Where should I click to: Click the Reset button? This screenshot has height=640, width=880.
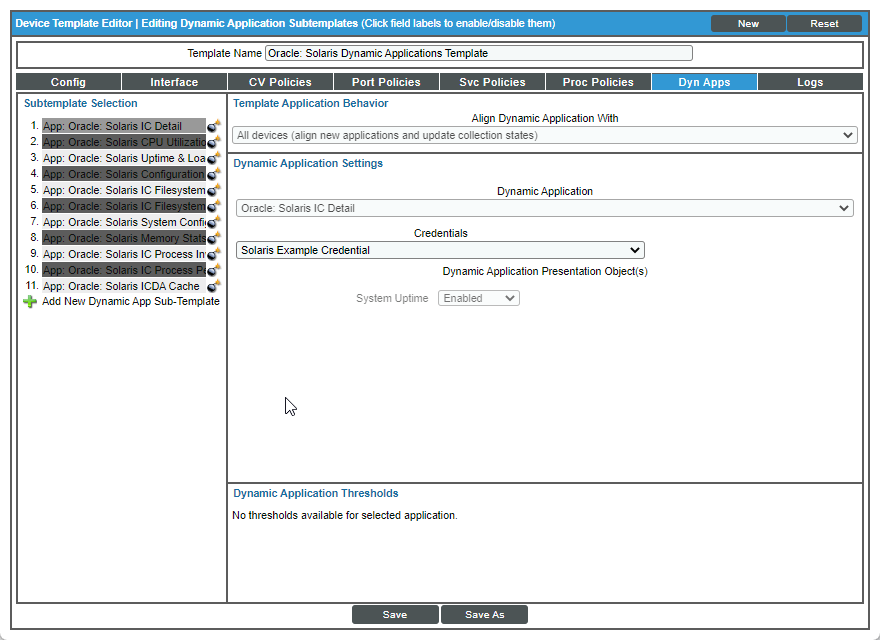click(x=824, y=24)
